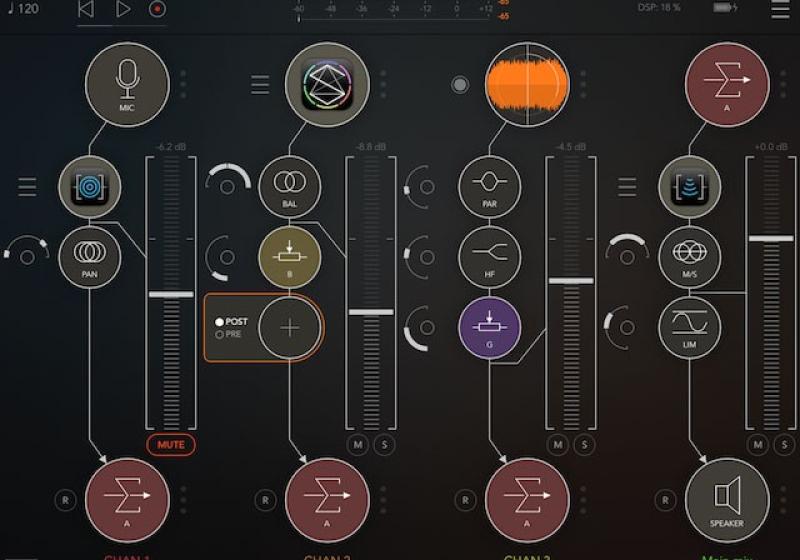Toggle the red MUTE button on channel 1
The height and width of the screenshot is (560, 800).
click(171, 444)
